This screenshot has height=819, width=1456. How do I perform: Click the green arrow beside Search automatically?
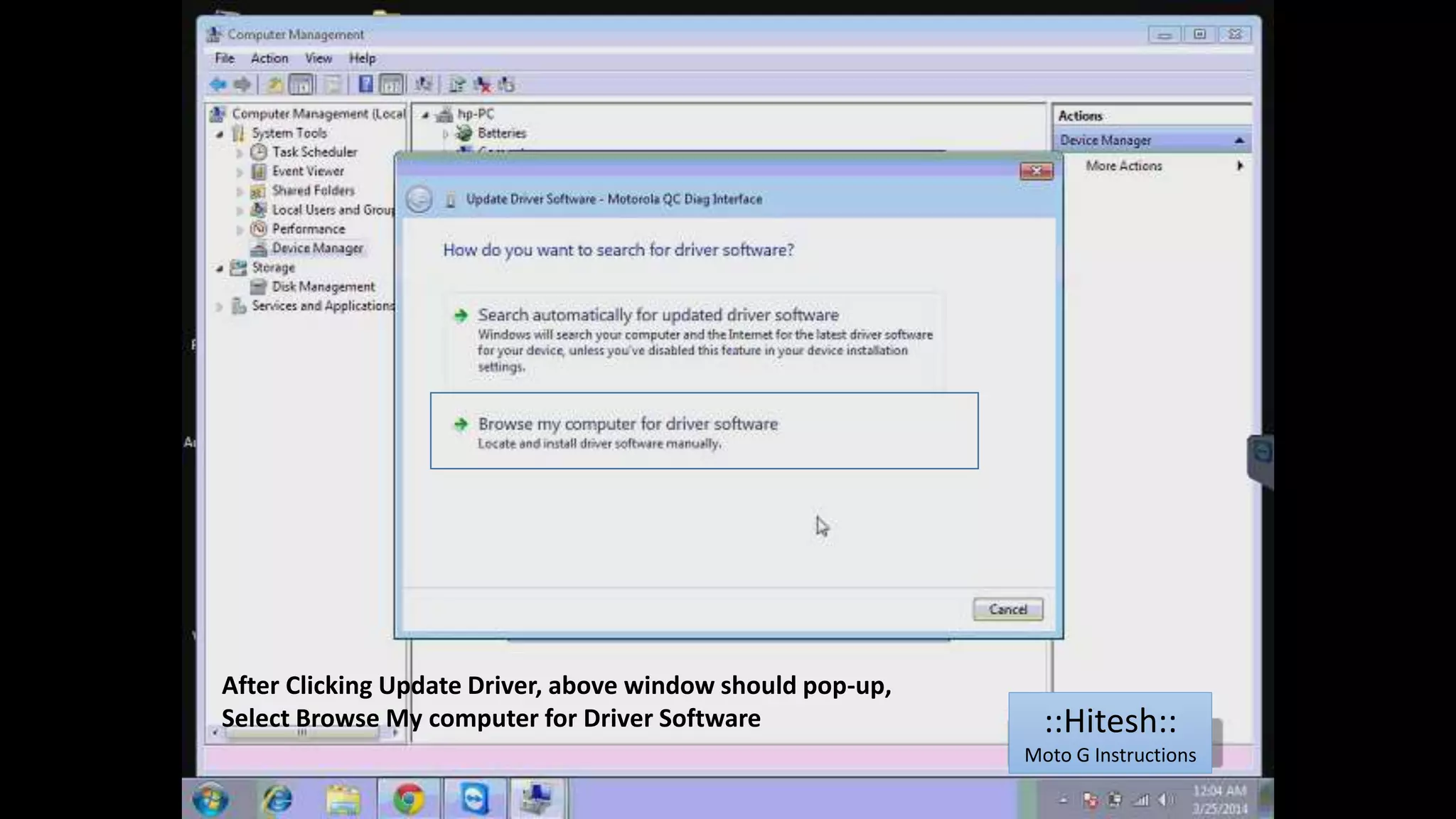461,315
